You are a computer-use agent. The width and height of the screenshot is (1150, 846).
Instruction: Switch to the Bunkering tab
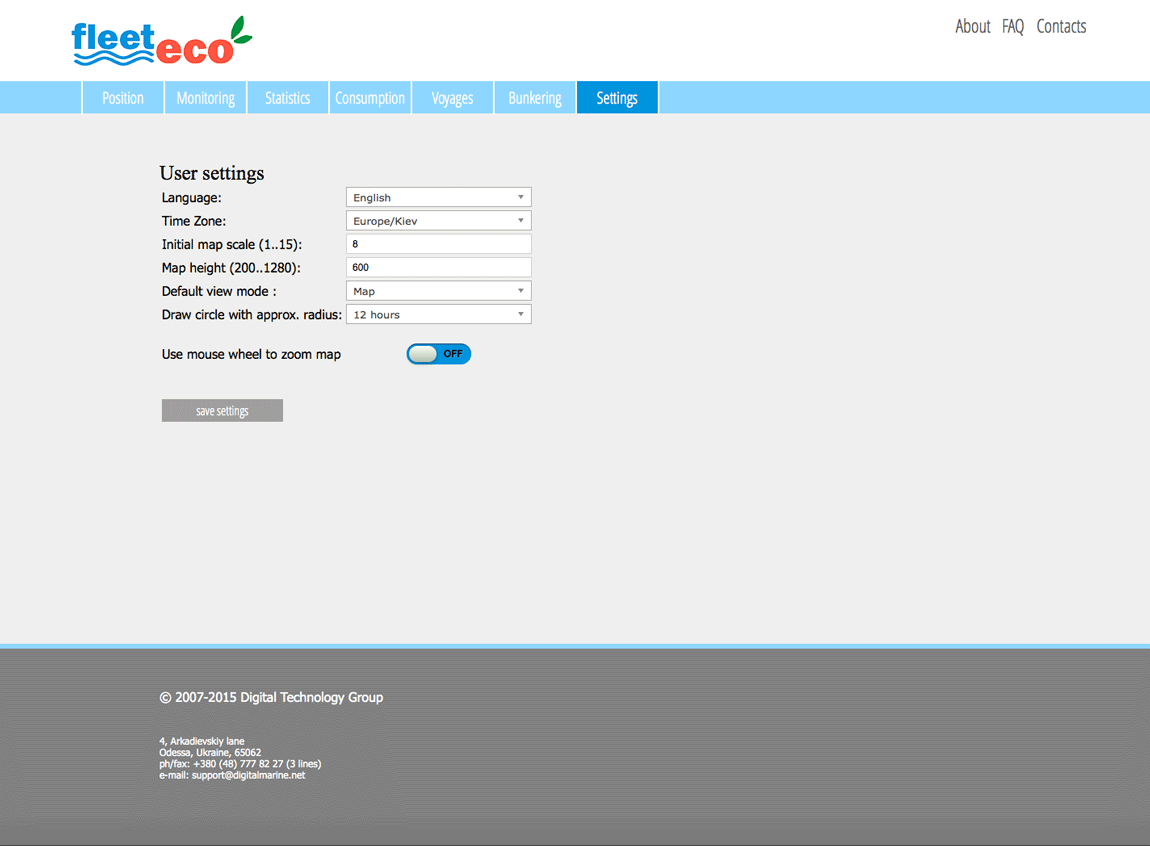point(535,98)
